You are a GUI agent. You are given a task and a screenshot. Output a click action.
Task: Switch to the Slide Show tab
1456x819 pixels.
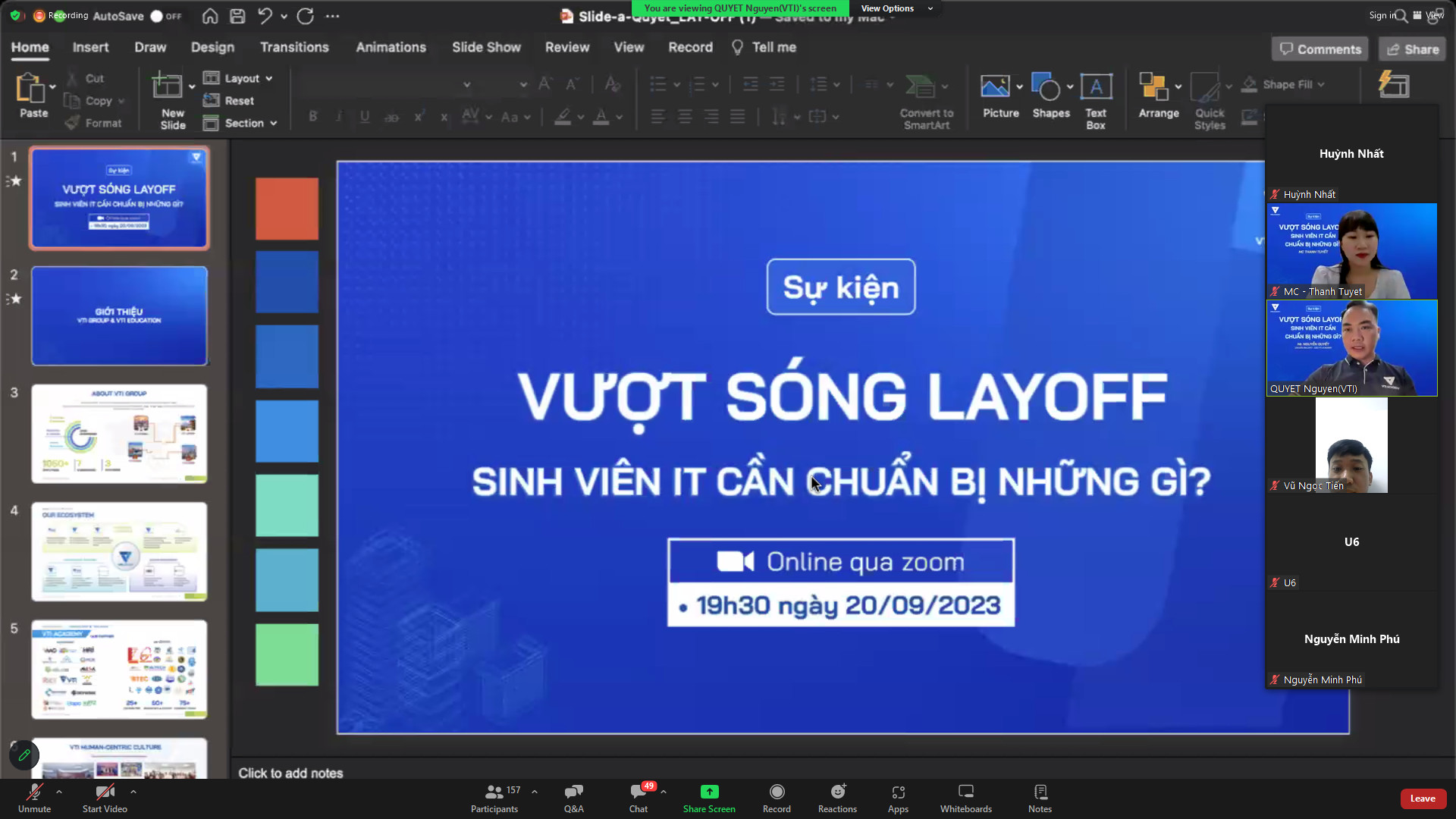coord(486,47)
